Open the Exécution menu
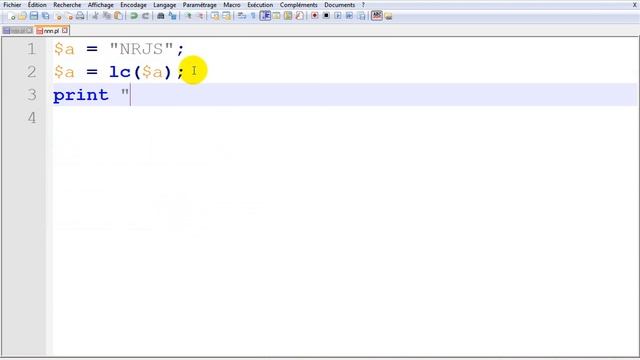Image resolution: width=640 pixels, height=360 pixels. [x=260, y=5]
